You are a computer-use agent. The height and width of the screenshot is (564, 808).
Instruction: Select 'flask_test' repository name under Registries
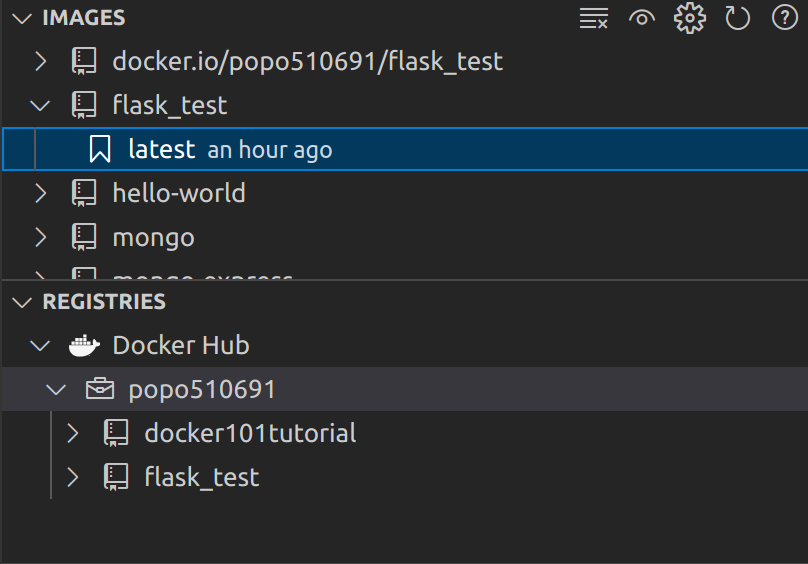[201, 477]
